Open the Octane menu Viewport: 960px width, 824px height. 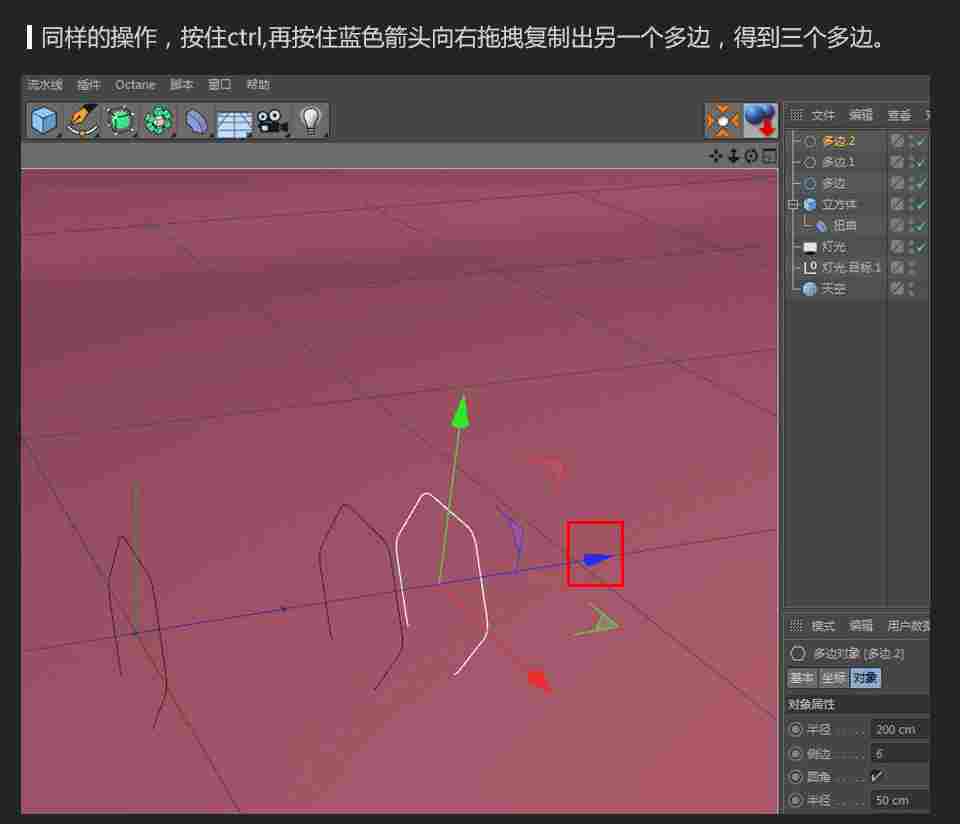point(134,85)
